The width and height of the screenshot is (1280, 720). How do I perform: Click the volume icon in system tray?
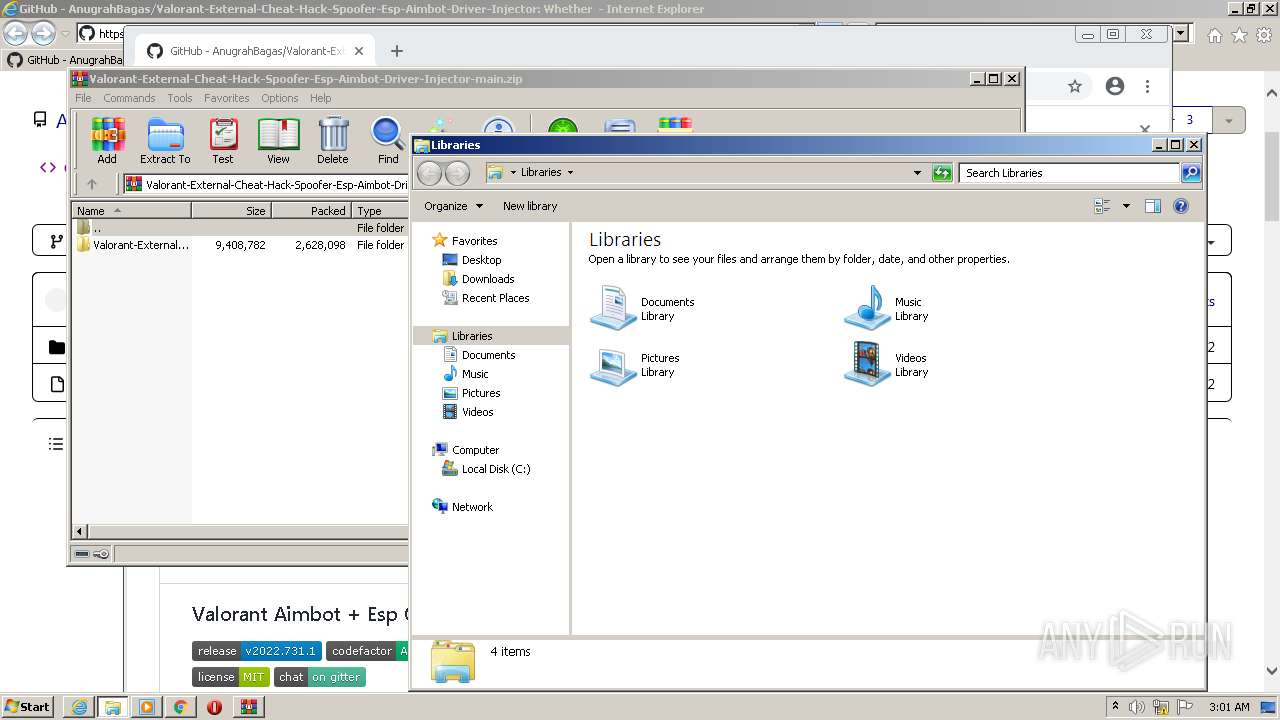[1137, 707]
